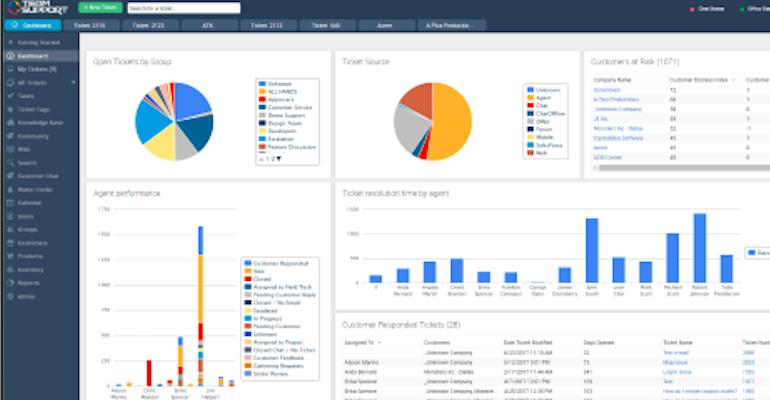Image resolution: width=770 pixels, height=400 pixels.
Task: Open Getting Started in the sidebar
Action: coord(38,43)
